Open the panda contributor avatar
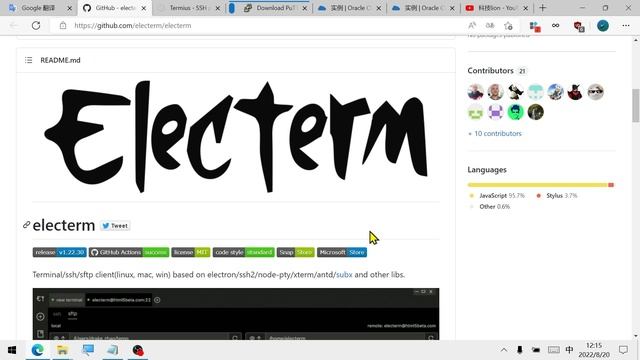 click(516, 92)
